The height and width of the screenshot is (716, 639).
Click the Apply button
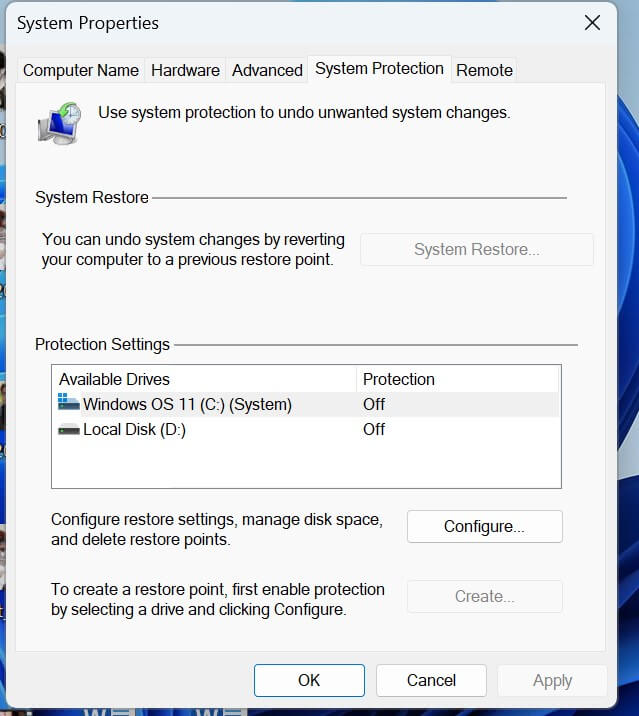(x=552, y=680)
